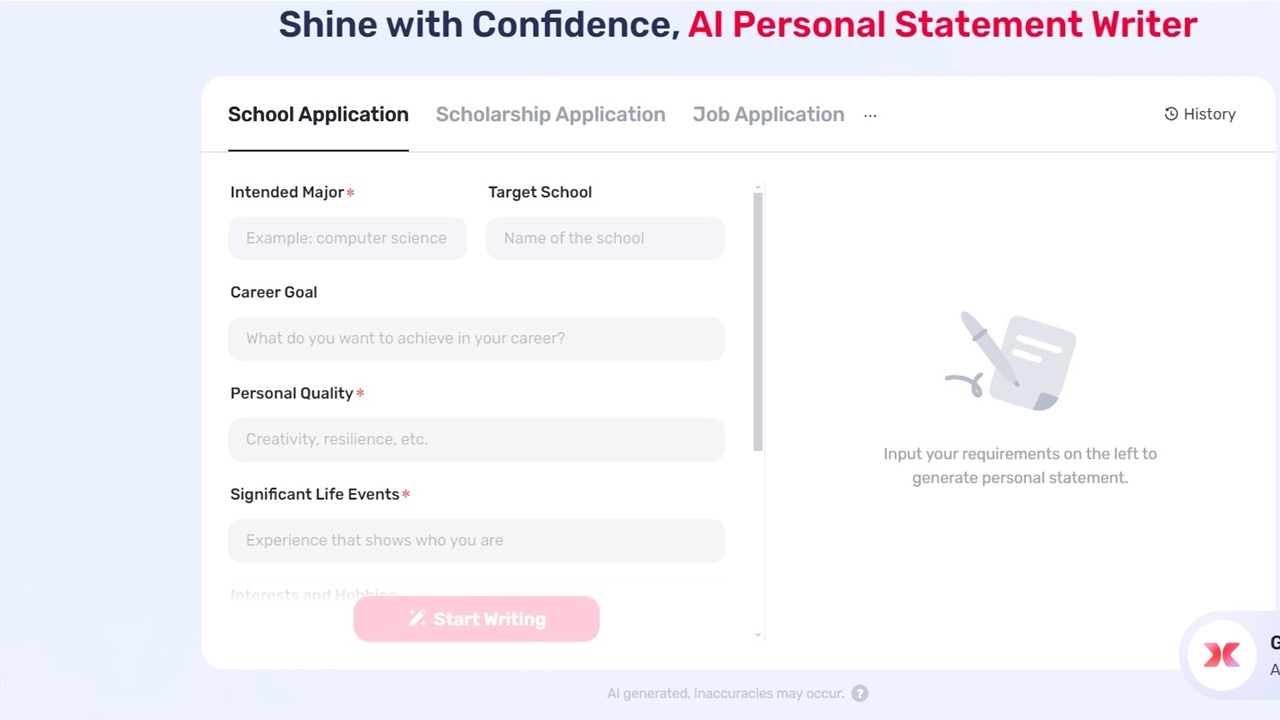
Task: Click the scrollbar up arrow
Action: [758, 187]
